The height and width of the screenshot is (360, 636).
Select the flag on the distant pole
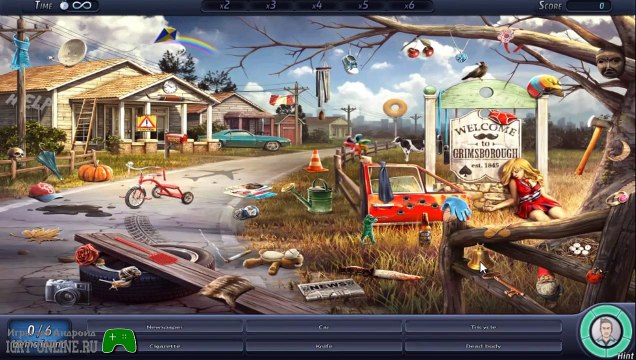click(x=282, y=100)
